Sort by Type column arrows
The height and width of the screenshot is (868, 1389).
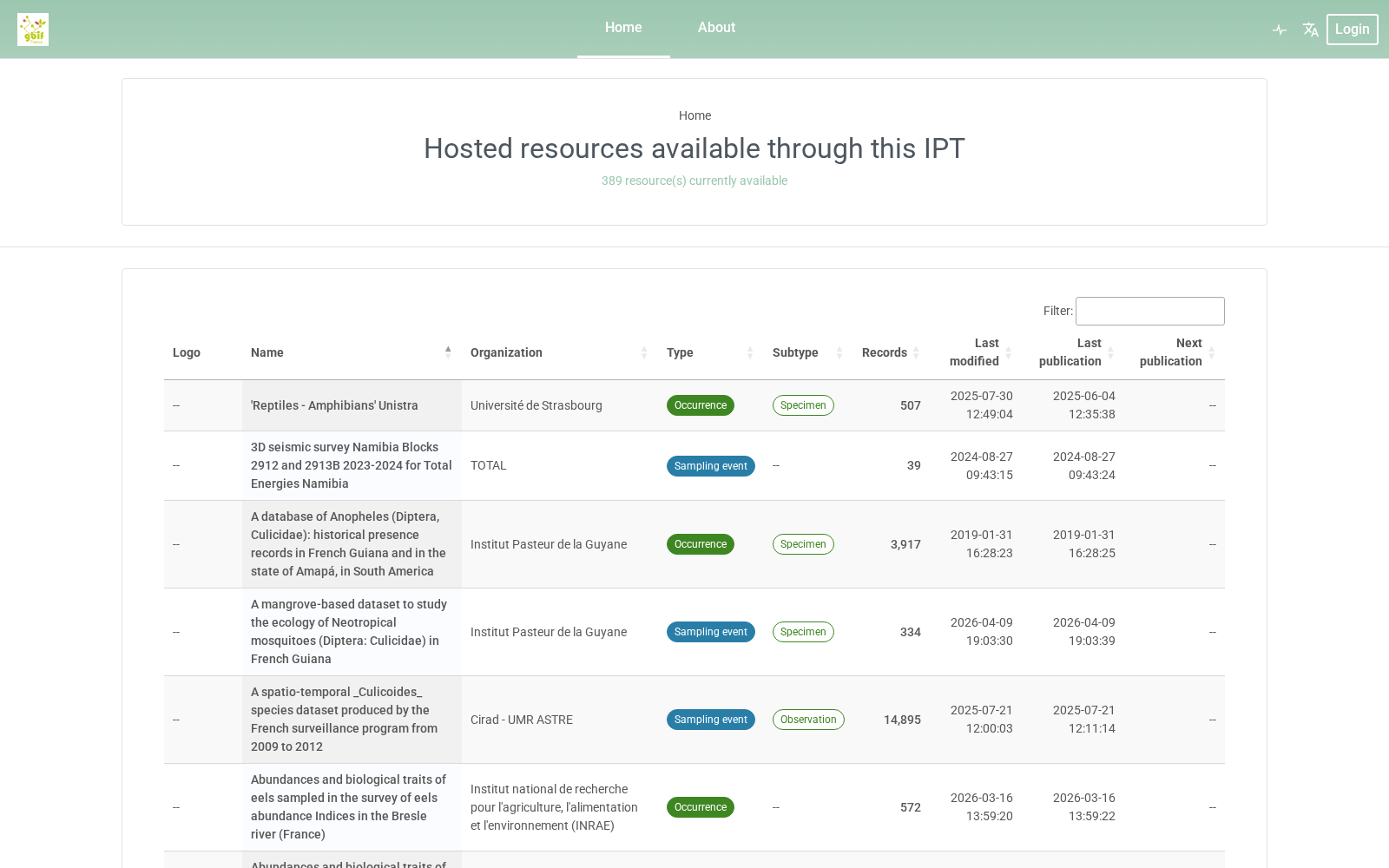point(750,352)
